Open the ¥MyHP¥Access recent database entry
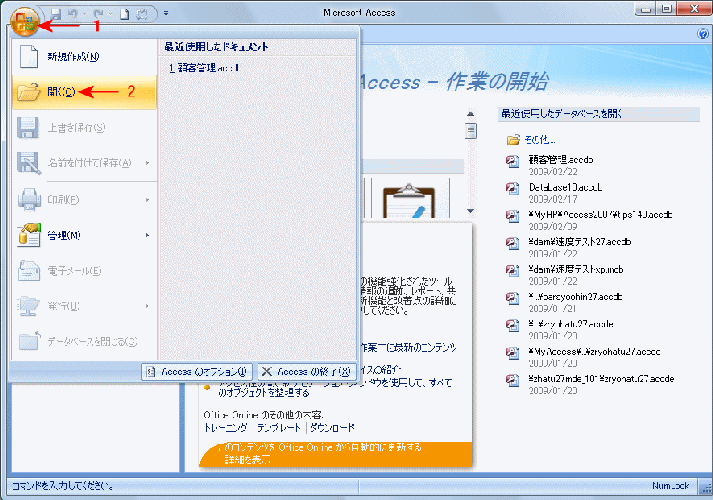 point(600,215)
